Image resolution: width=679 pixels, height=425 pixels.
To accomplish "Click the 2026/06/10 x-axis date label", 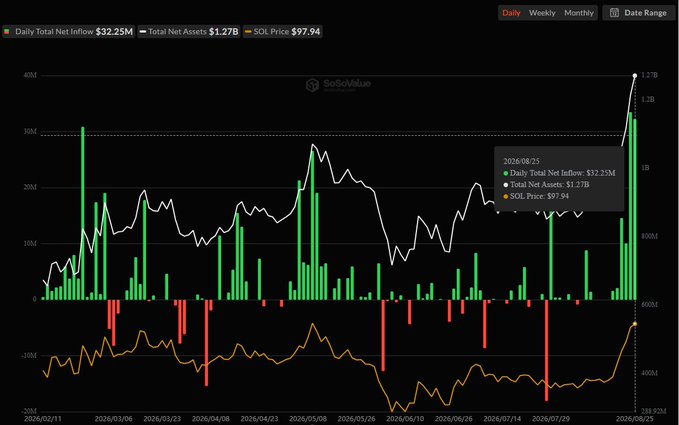I will pyautogui.click(x=405, y=419).
